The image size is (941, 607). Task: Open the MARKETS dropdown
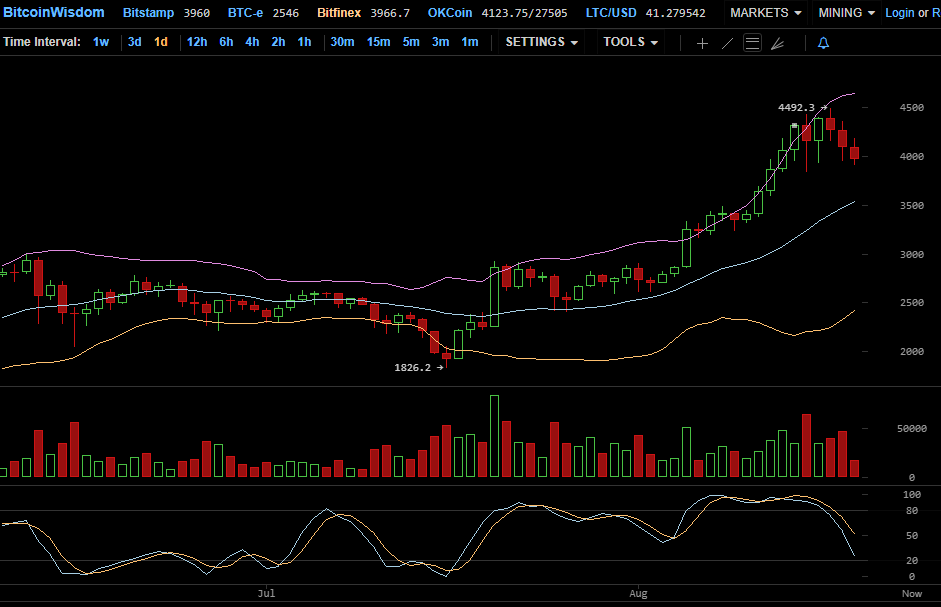click(x=765, y=13)
